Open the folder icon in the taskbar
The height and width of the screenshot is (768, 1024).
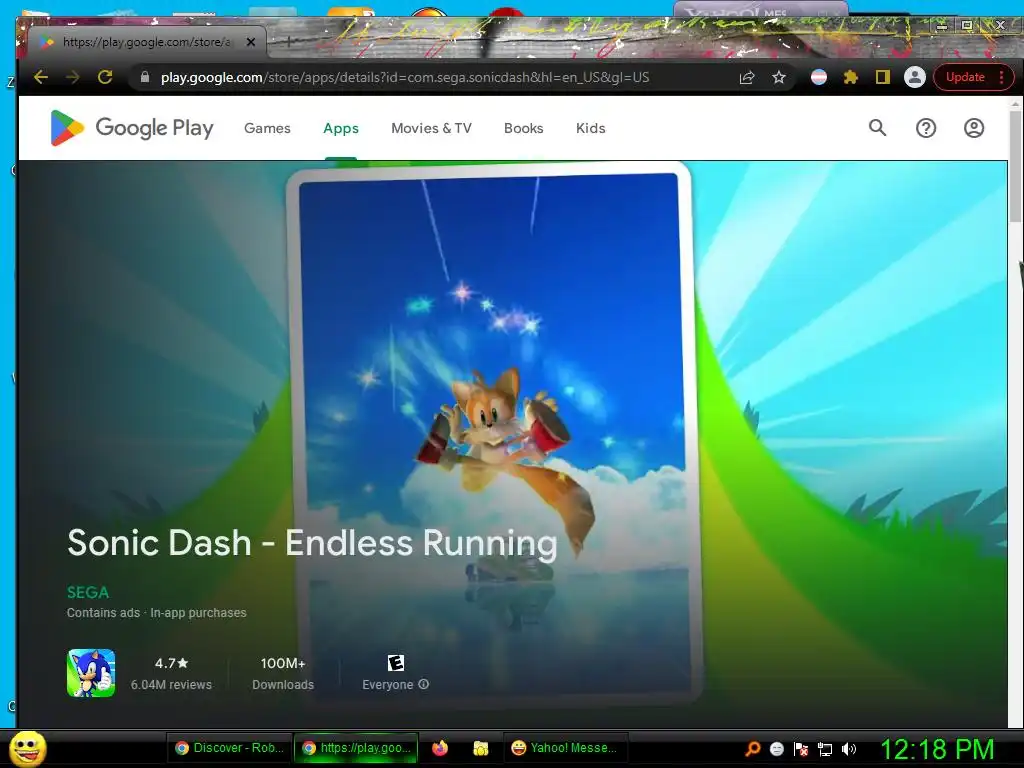tap(481, 748)
